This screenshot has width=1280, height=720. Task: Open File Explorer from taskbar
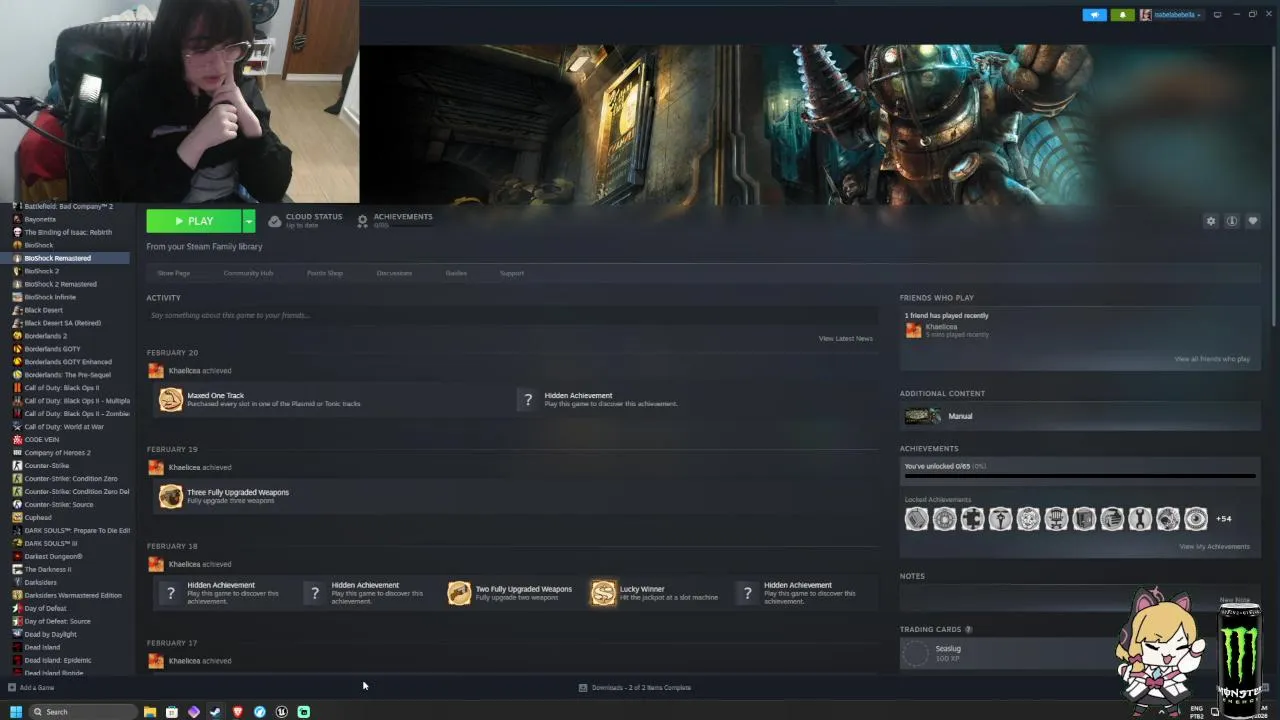point(150,712)
